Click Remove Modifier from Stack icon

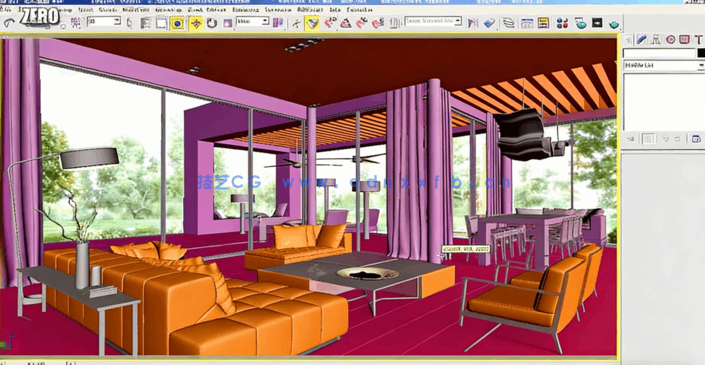point(678,139)
